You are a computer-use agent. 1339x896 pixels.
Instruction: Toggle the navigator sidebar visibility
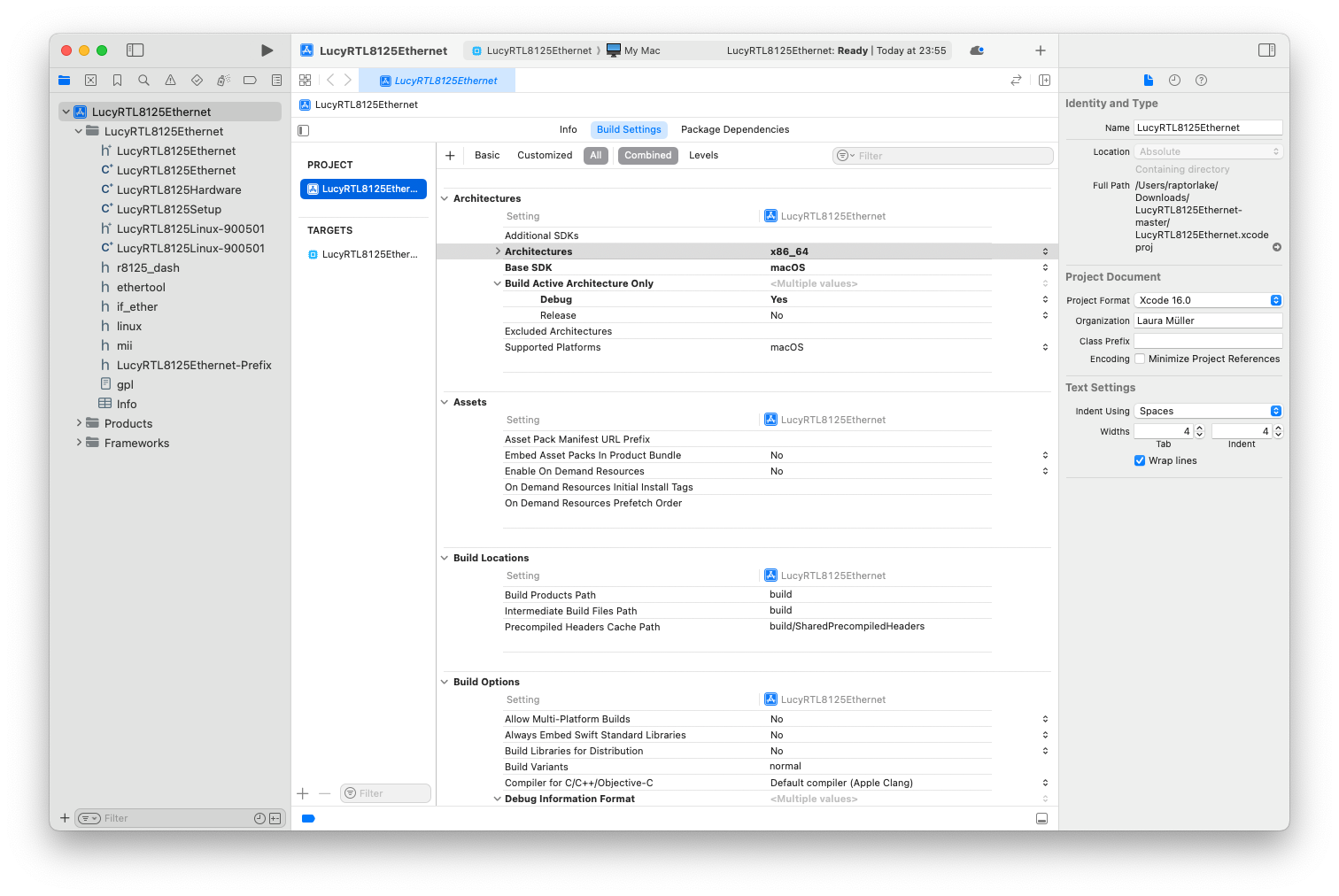coord(135,50)
